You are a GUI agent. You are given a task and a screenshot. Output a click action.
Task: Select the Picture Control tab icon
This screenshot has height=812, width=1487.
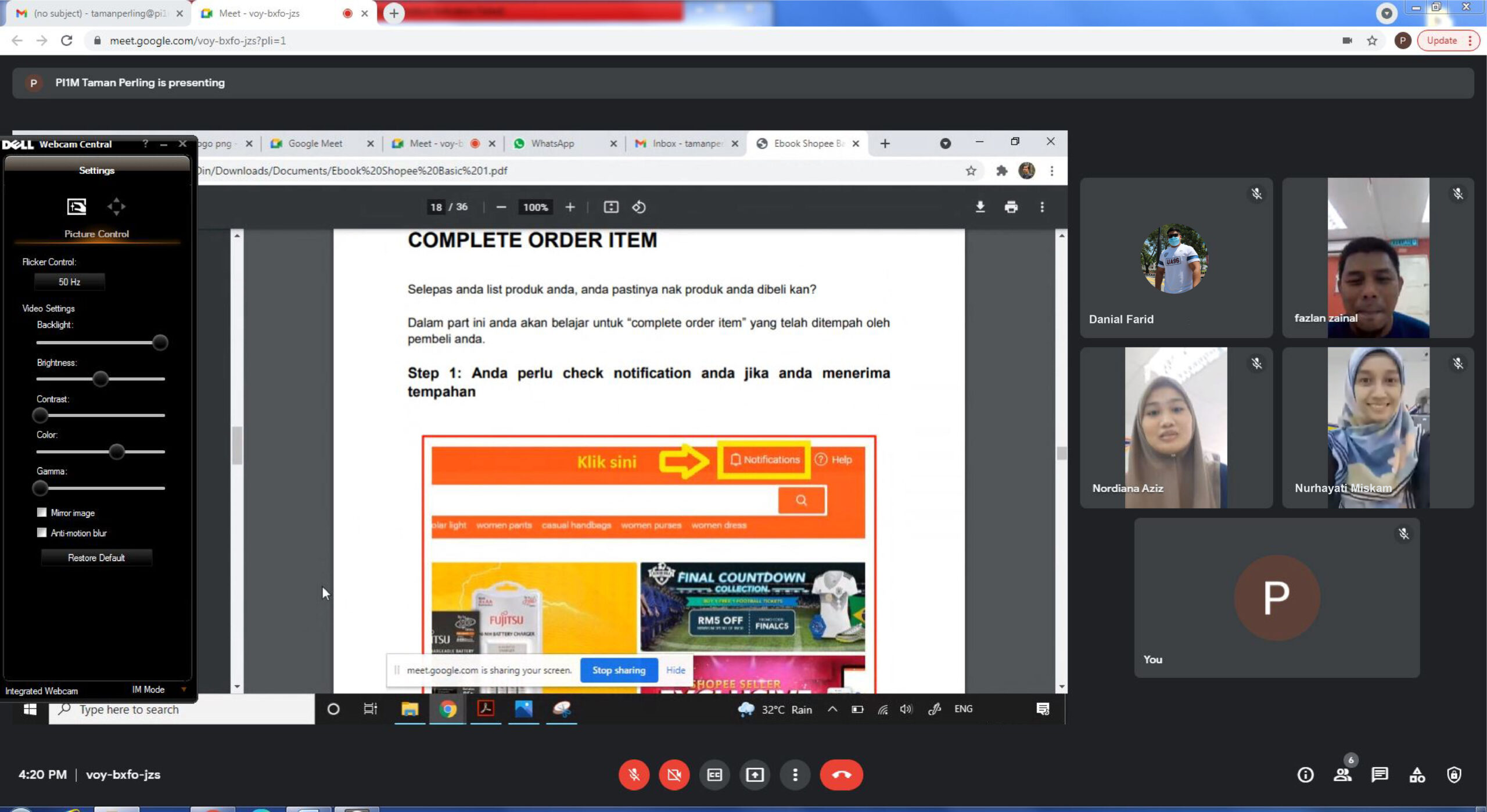(76, 206)
